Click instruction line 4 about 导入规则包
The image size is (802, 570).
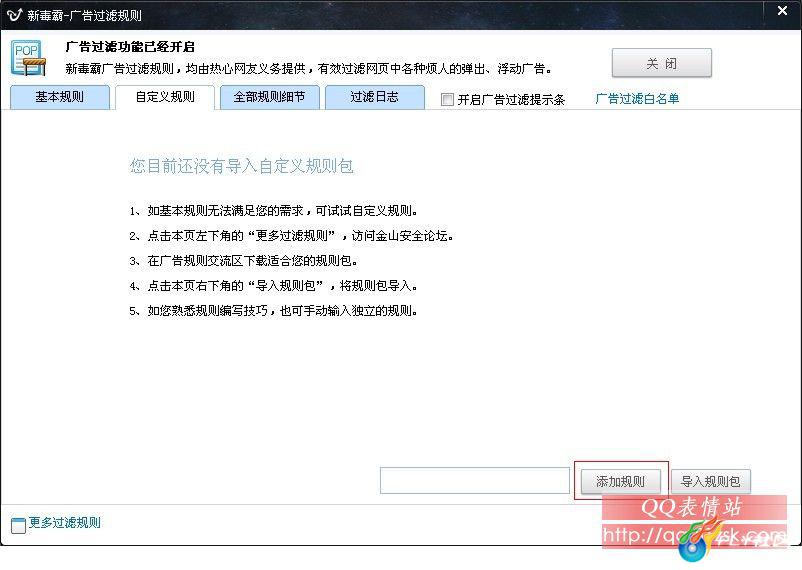(273, 286)
